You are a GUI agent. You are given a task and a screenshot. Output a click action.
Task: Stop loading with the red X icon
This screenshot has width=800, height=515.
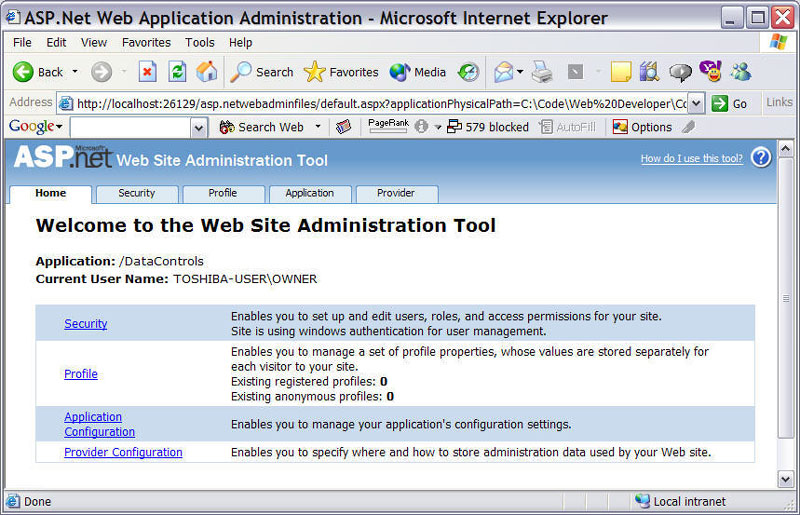[147, 72]
